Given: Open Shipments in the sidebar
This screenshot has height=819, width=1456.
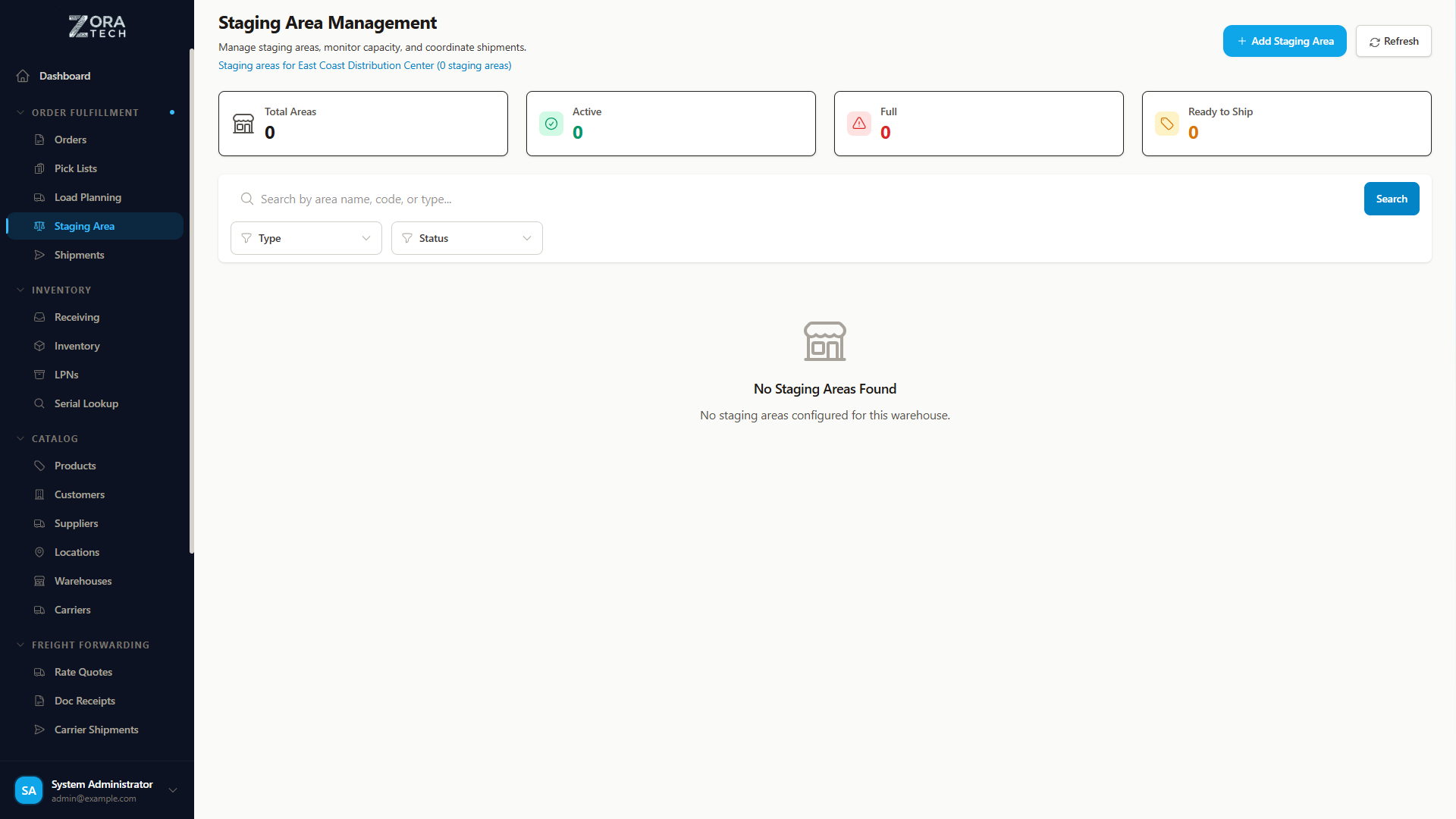Looking at the screenshot, I should click(x=79, y=255).
